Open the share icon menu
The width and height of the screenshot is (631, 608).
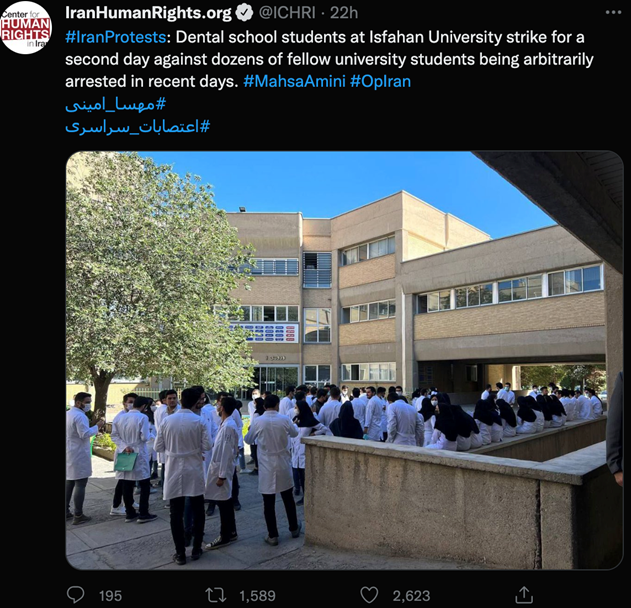coord(524,595)
